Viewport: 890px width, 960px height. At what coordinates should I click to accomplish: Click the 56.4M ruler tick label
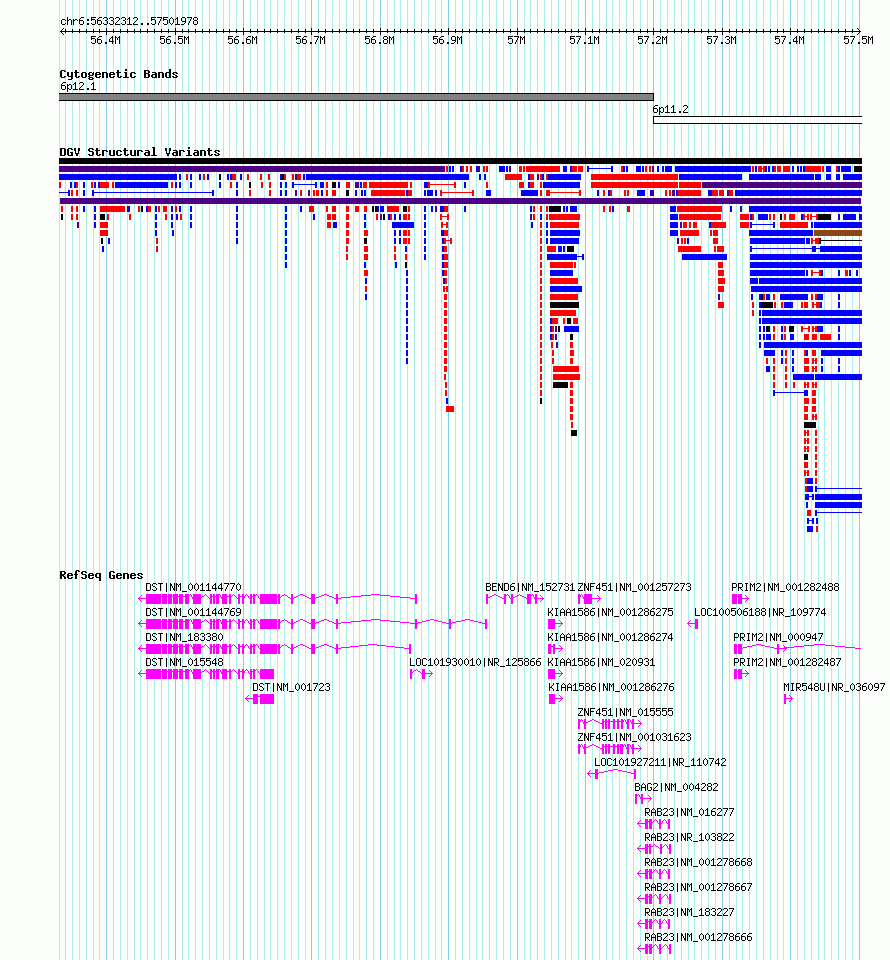point(105,40)
